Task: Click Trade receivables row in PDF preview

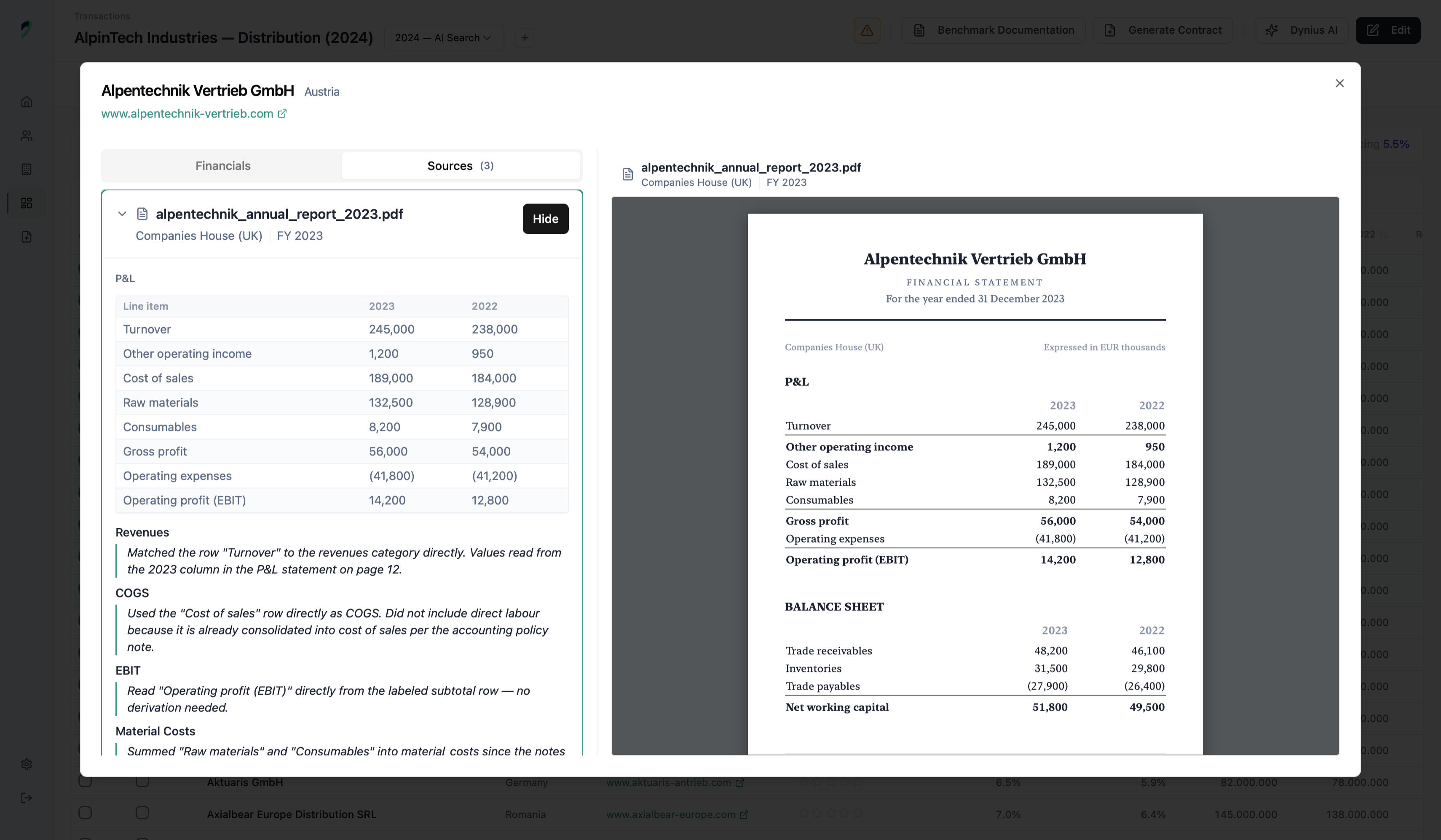Action: point(975,651)
